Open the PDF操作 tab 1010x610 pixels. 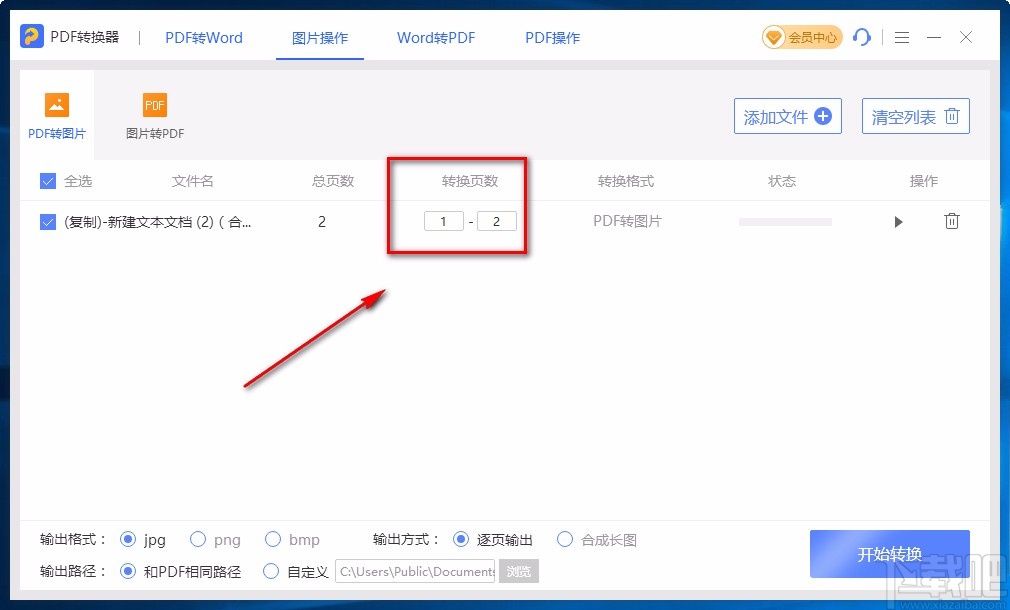click(551, 37)
